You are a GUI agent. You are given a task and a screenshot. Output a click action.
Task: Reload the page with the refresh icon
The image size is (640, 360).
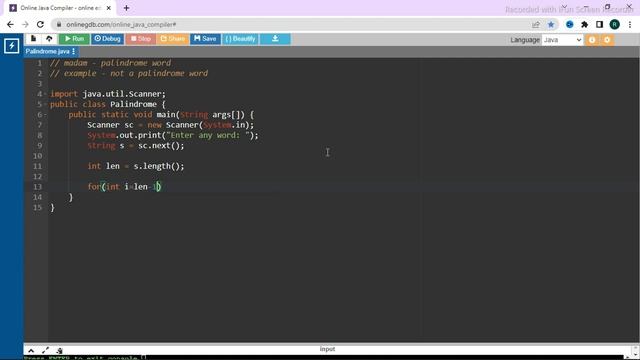click(x=40, y=24)
